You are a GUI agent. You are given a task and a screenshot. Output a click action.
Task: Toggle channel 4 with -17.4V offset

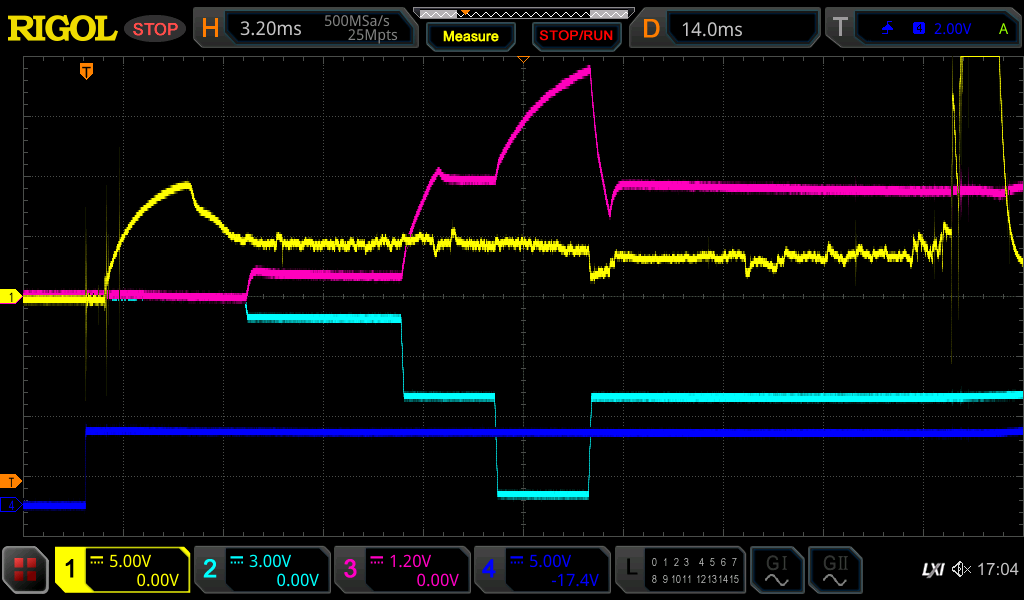pos(541,571)
